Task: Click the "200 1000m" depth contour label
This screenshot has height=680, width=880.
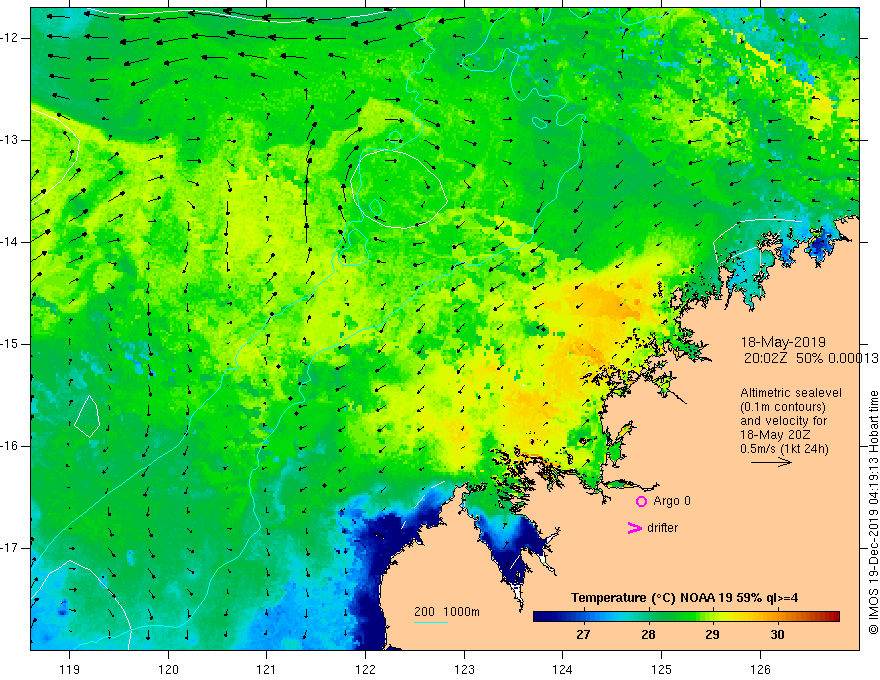Action: (x=447, y=612)
